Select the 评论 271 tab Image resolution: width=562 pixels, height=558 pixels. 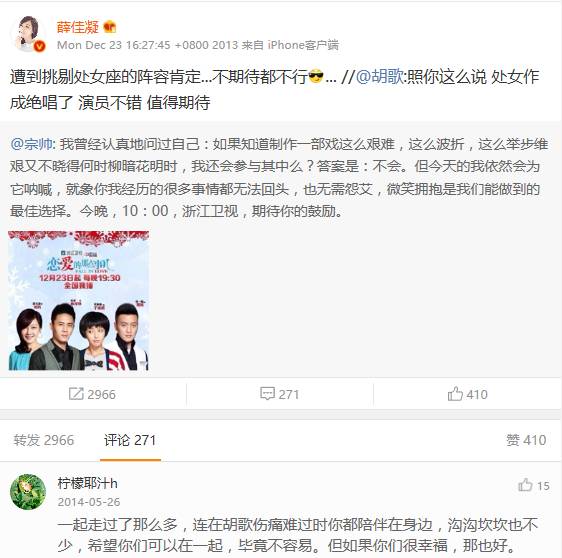tap(130, 440)
